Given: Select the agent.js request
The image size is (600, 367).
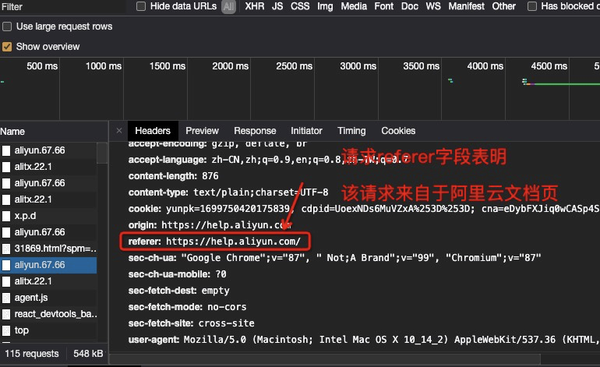Looking at the screenshot, I should coord(49,298).
